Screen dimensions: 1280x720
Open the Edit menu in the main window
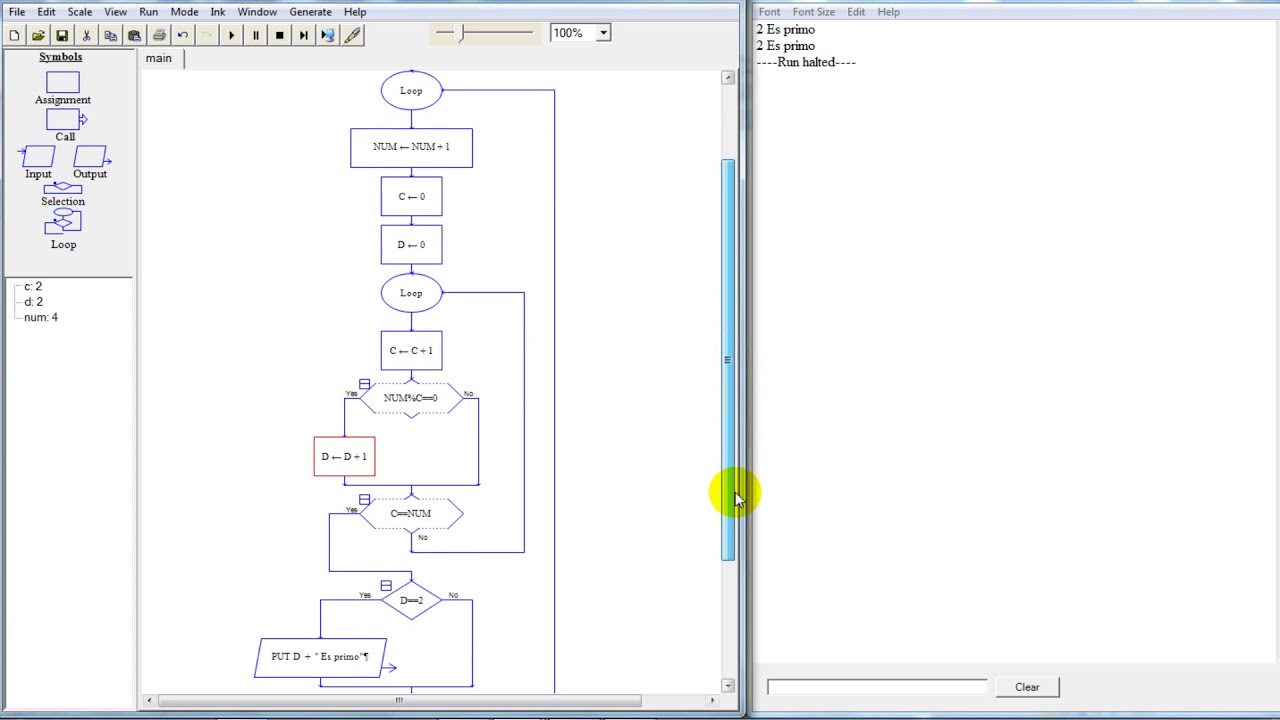pyautogui.click(x=46, y=12)
